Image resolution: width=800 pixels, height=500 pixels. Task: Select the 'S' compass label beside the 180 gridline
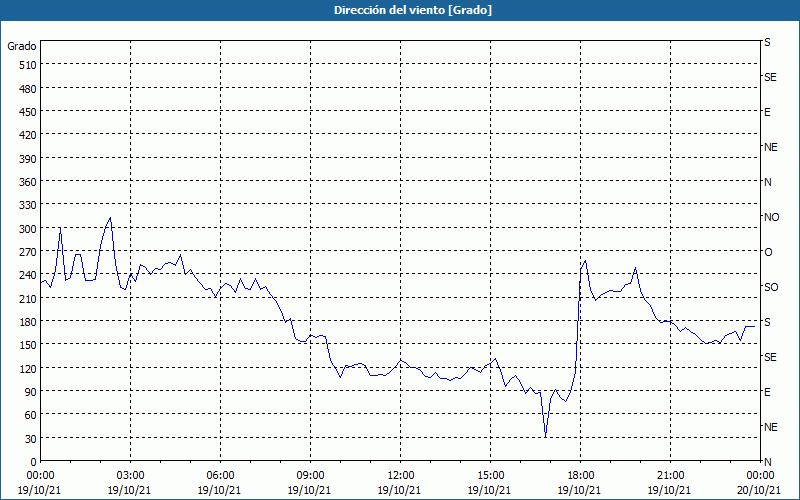click(x=767, y=322)
